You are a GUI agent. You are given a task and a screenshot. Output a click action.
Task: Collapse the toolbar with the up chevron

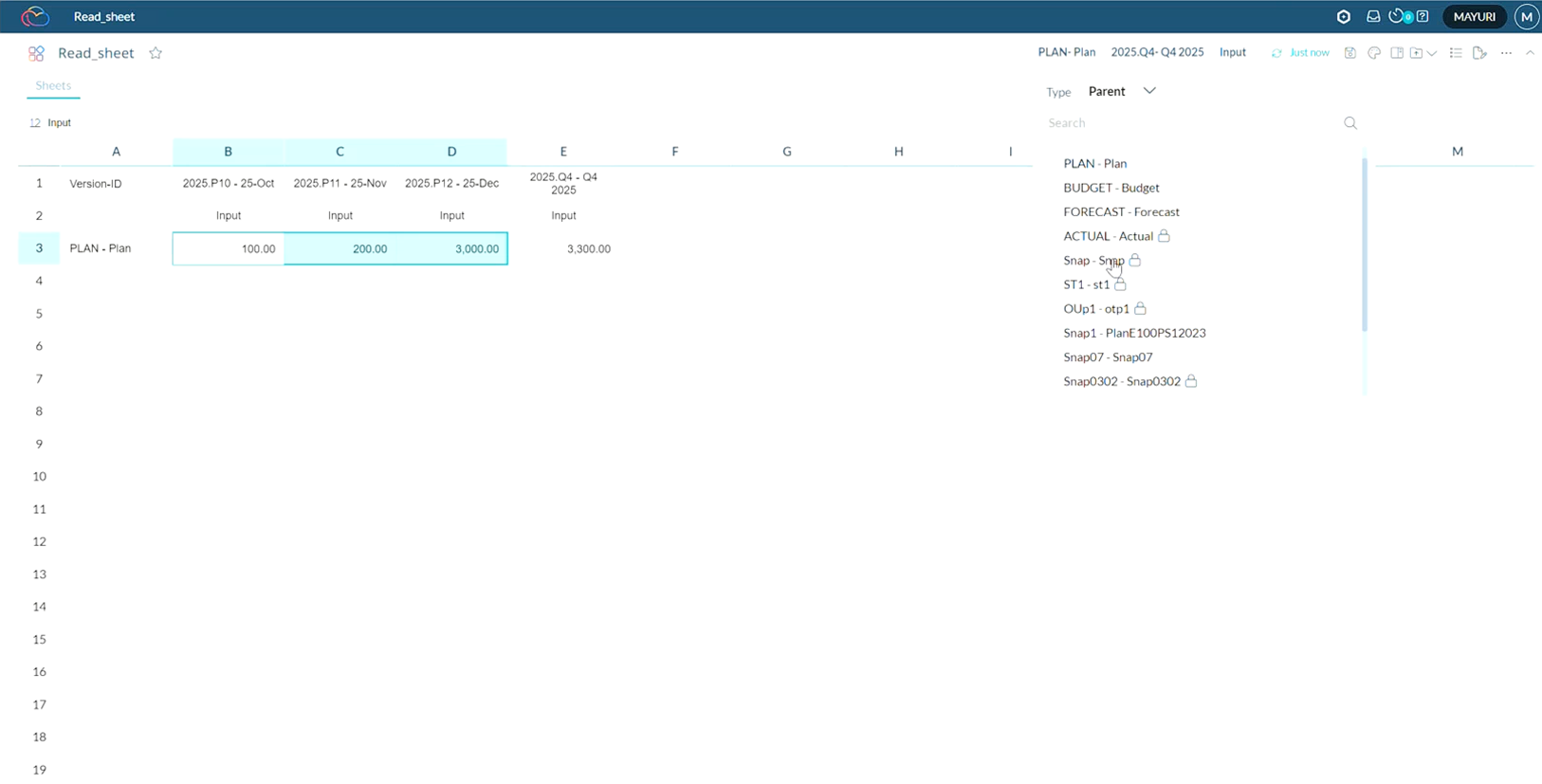pos(1530,53)
